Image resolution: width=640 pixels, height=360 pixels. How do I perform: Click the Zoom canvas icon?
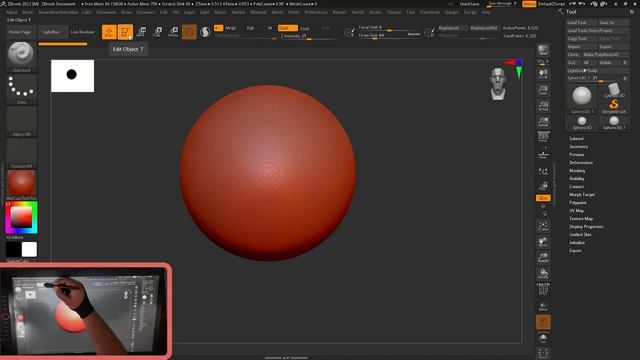click(x=543, y=89)
